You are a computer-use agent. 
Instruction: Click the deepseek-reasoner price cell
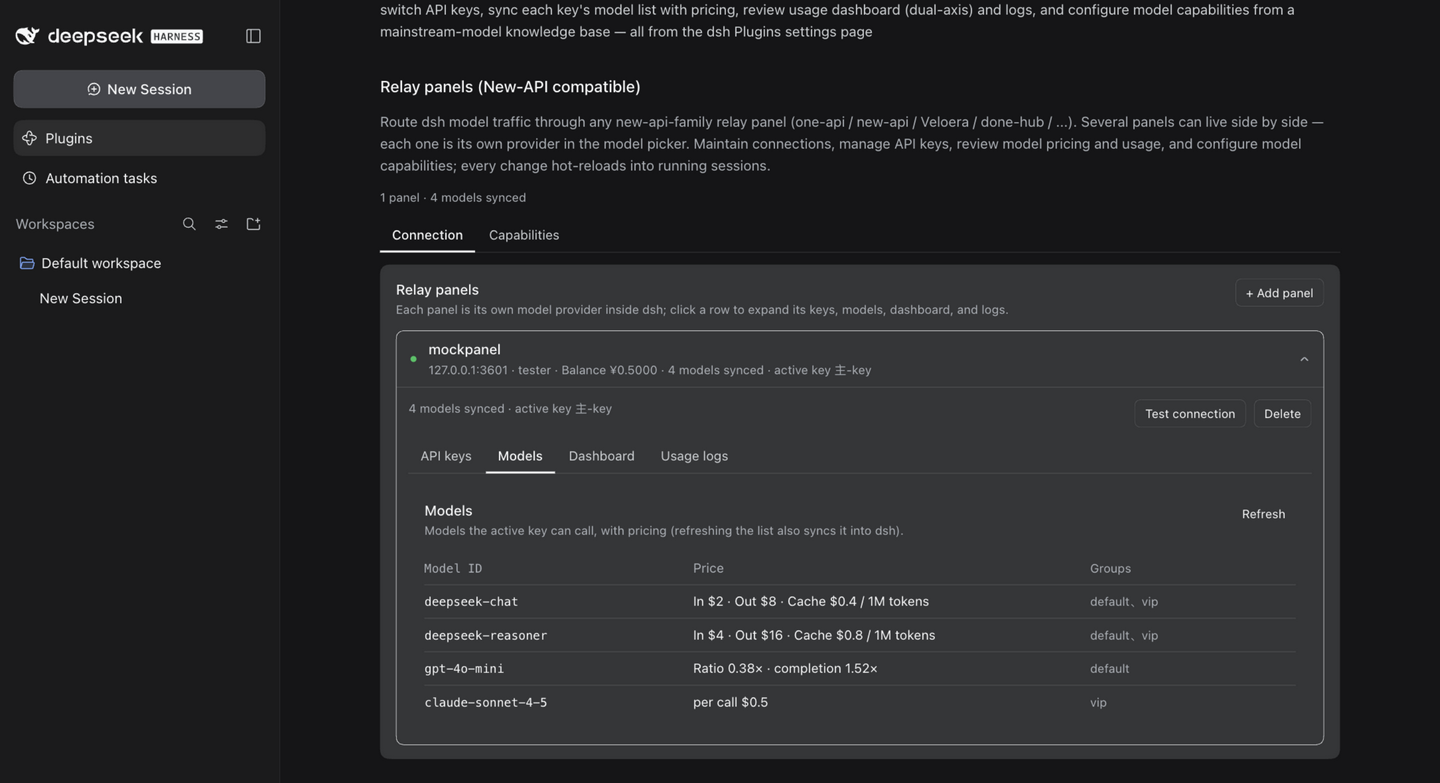click(x=814, y=635)
